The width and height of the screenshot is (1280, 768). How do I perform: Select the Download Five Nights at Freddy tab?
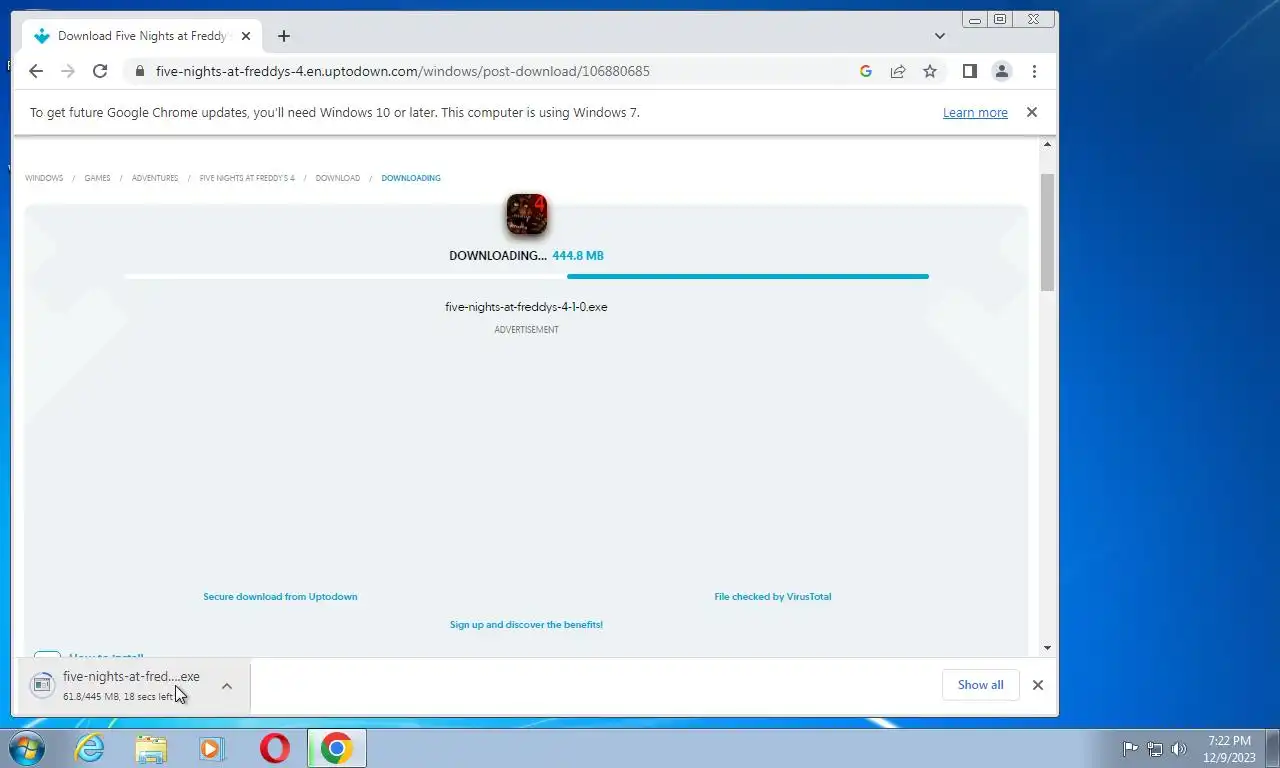click(x=143, y=36)
